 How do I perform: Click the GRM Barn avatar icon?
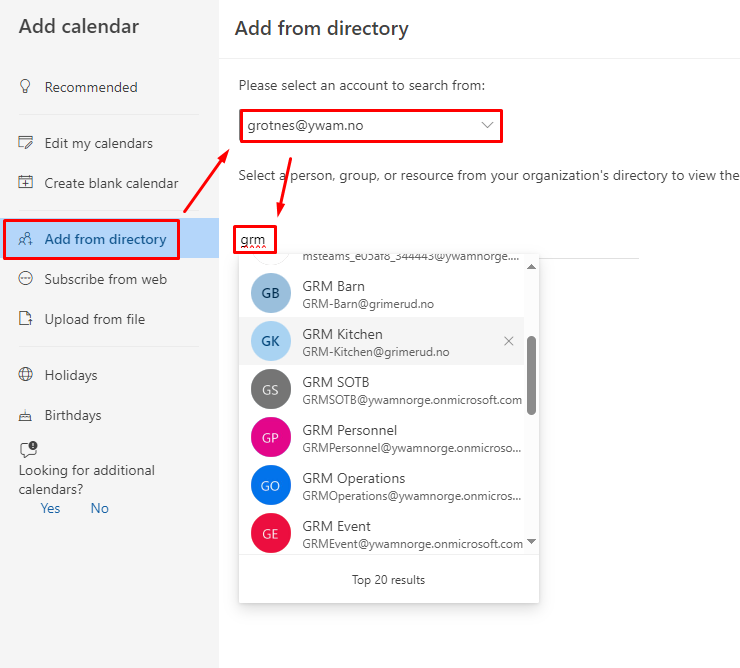coord(270,294)
